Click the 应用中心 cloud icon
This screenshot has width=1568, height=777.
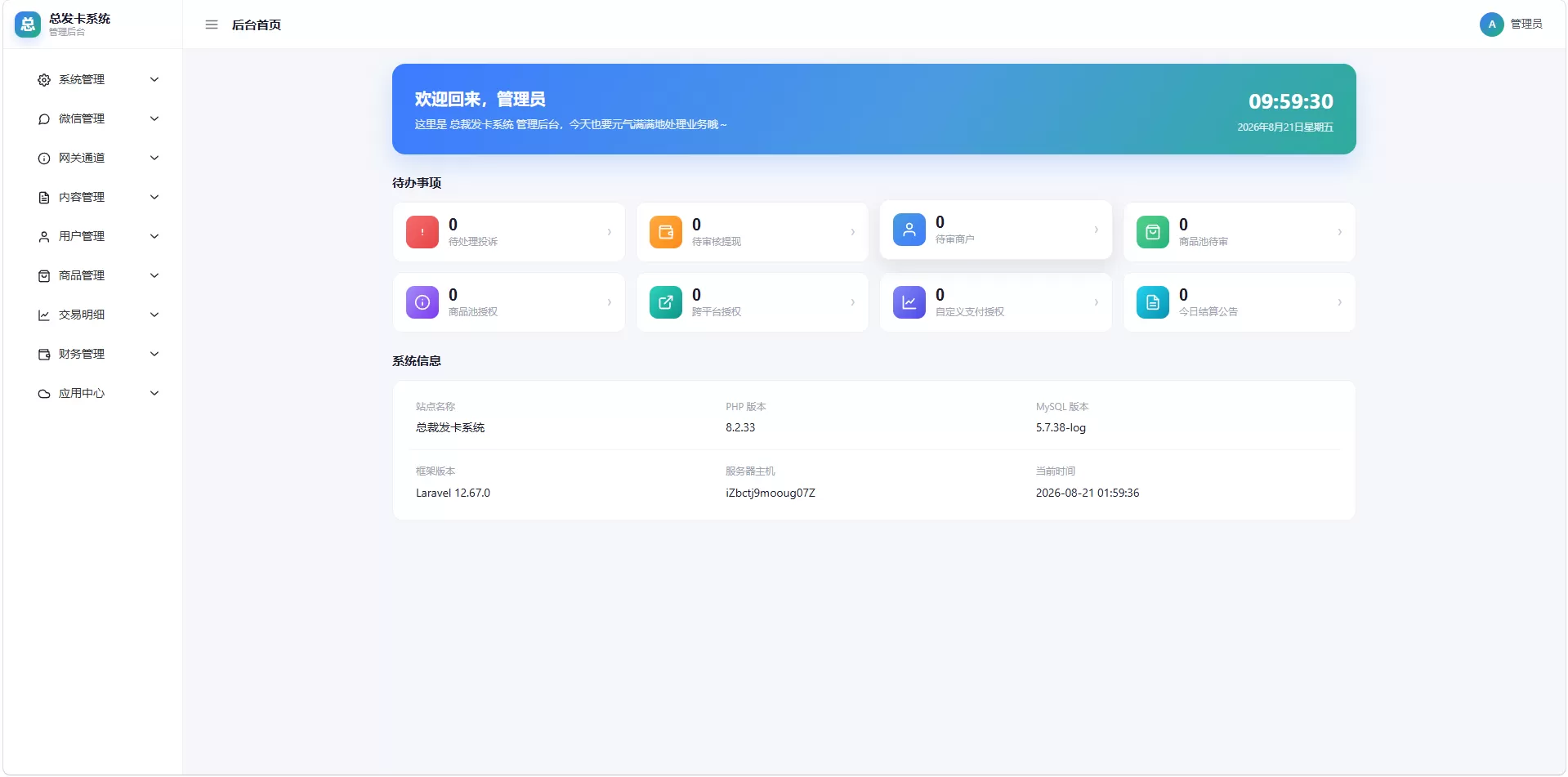pyautogui.click(x=44, y=394)
